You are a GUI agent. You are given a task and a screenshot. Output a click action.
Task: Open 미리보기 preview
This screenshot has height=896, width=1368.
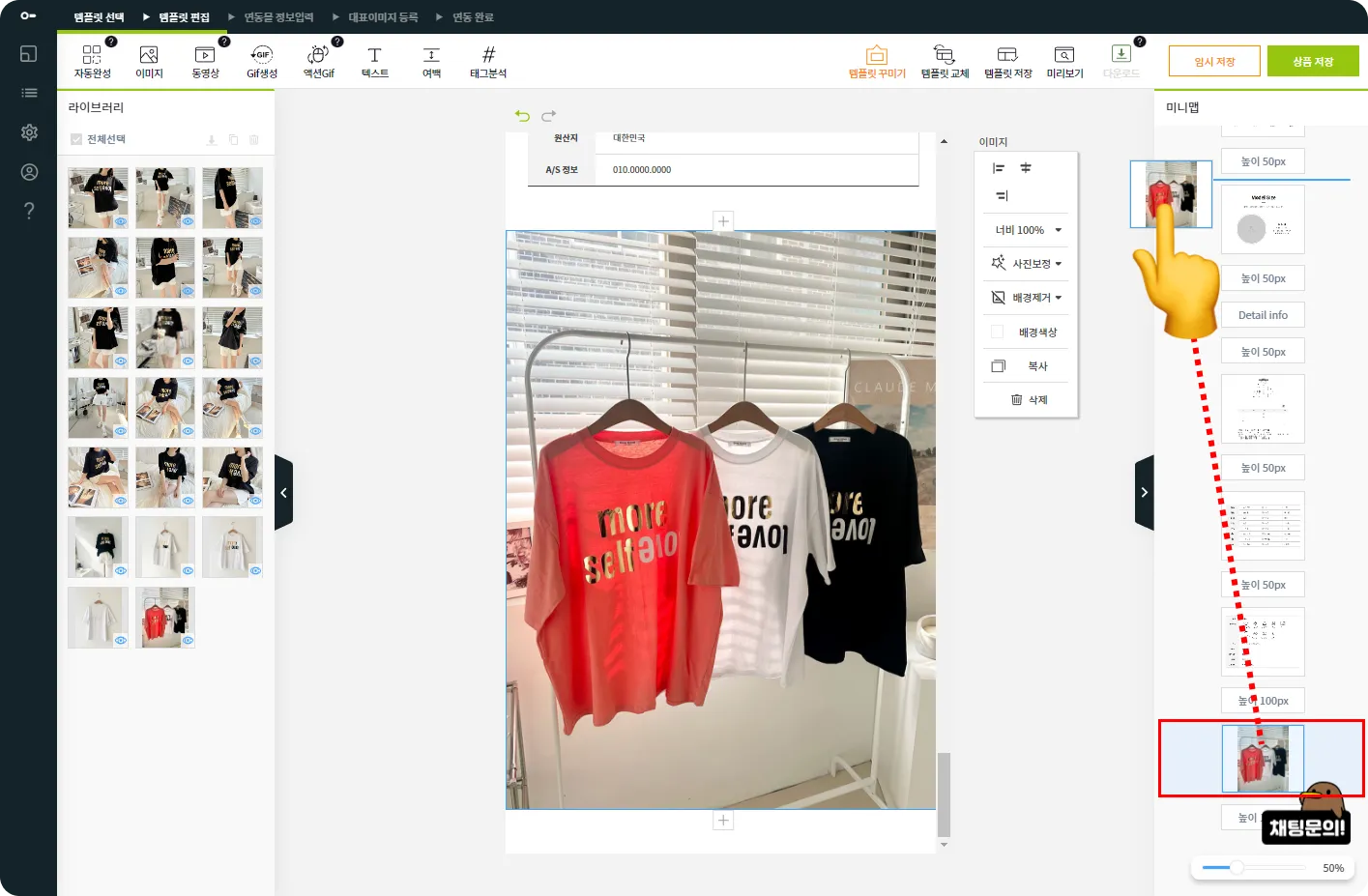pyautogui.click(x=1064, y=56)
